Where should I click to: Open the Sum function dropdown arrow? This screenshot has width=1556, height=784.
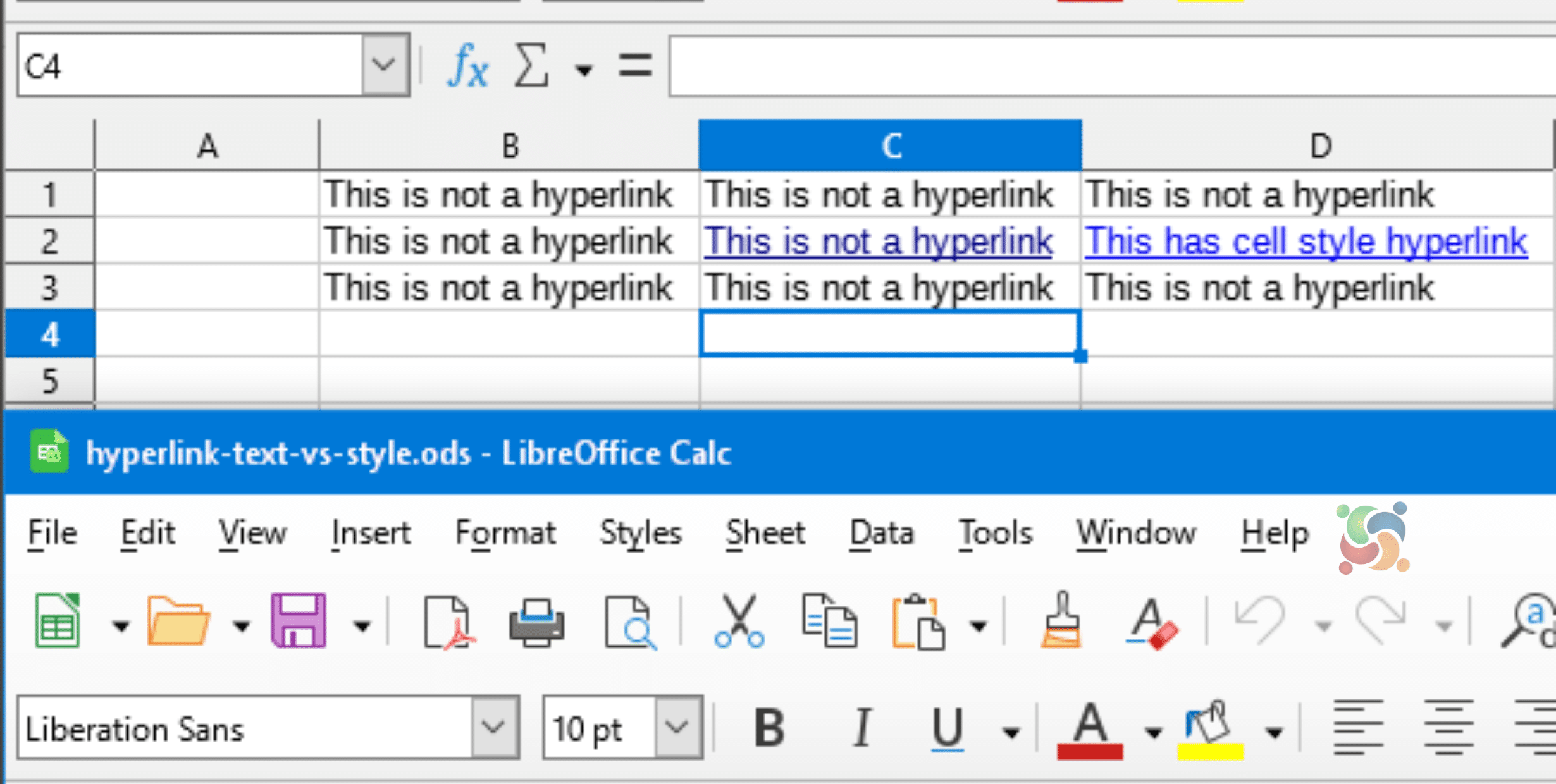pos(584,70)
